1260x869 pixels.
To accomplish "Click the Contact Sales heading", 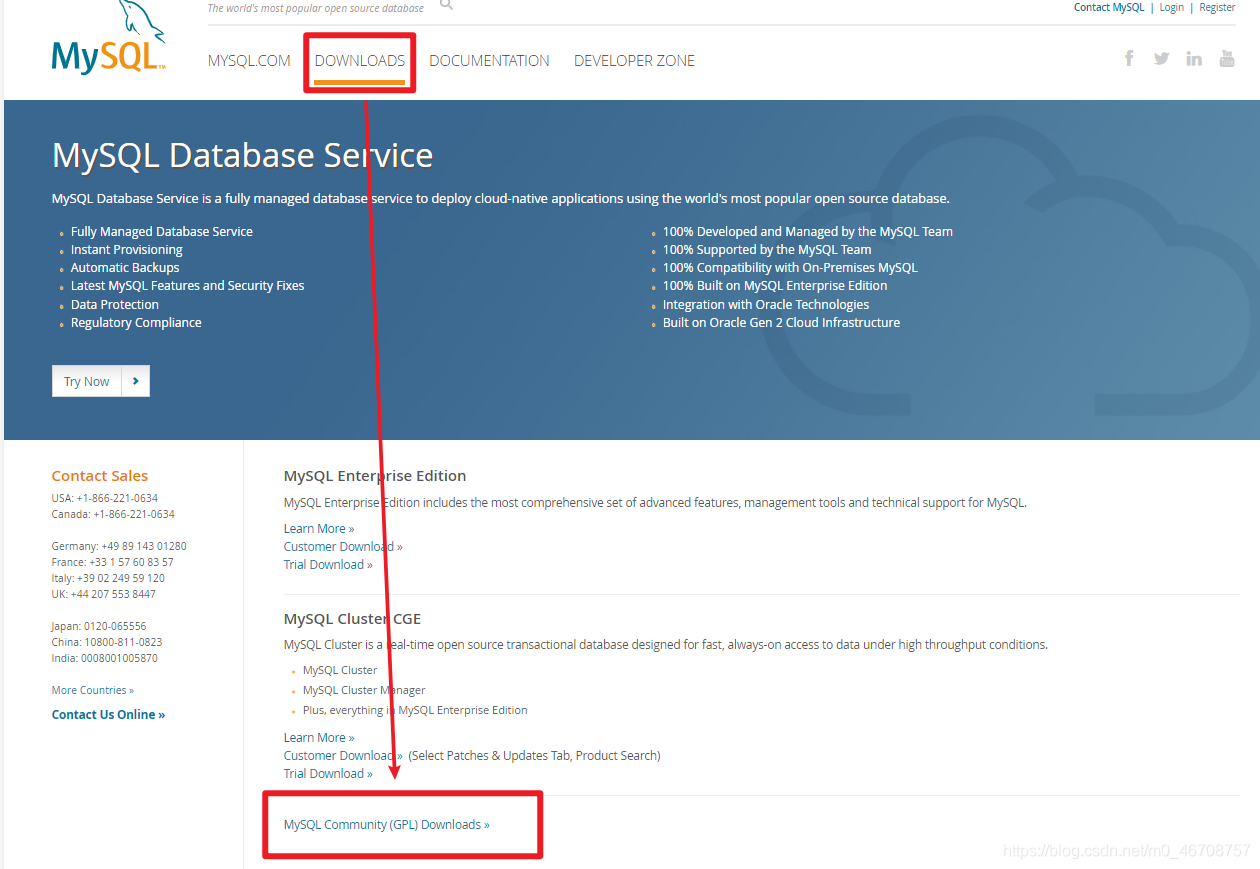I will point(100,476).
